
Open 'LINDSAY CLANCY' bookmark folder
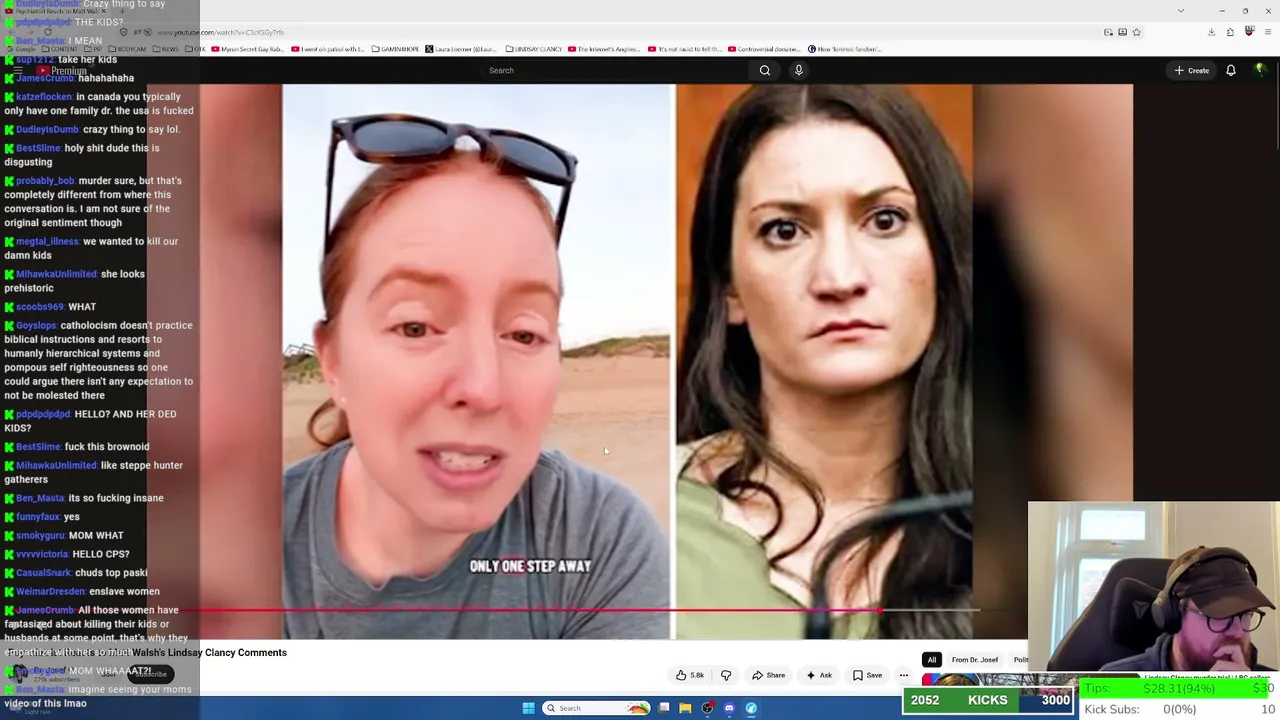click(x=534, y=49)
